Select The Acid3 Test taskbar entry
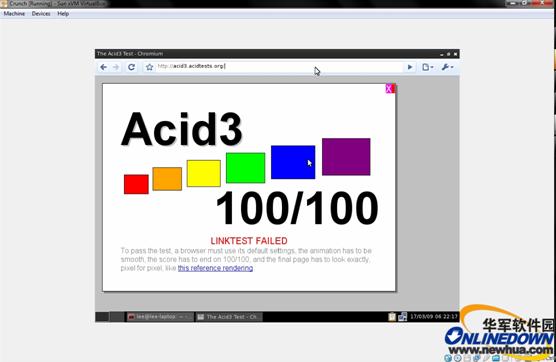The image size is (556, 362). point(229,317)
